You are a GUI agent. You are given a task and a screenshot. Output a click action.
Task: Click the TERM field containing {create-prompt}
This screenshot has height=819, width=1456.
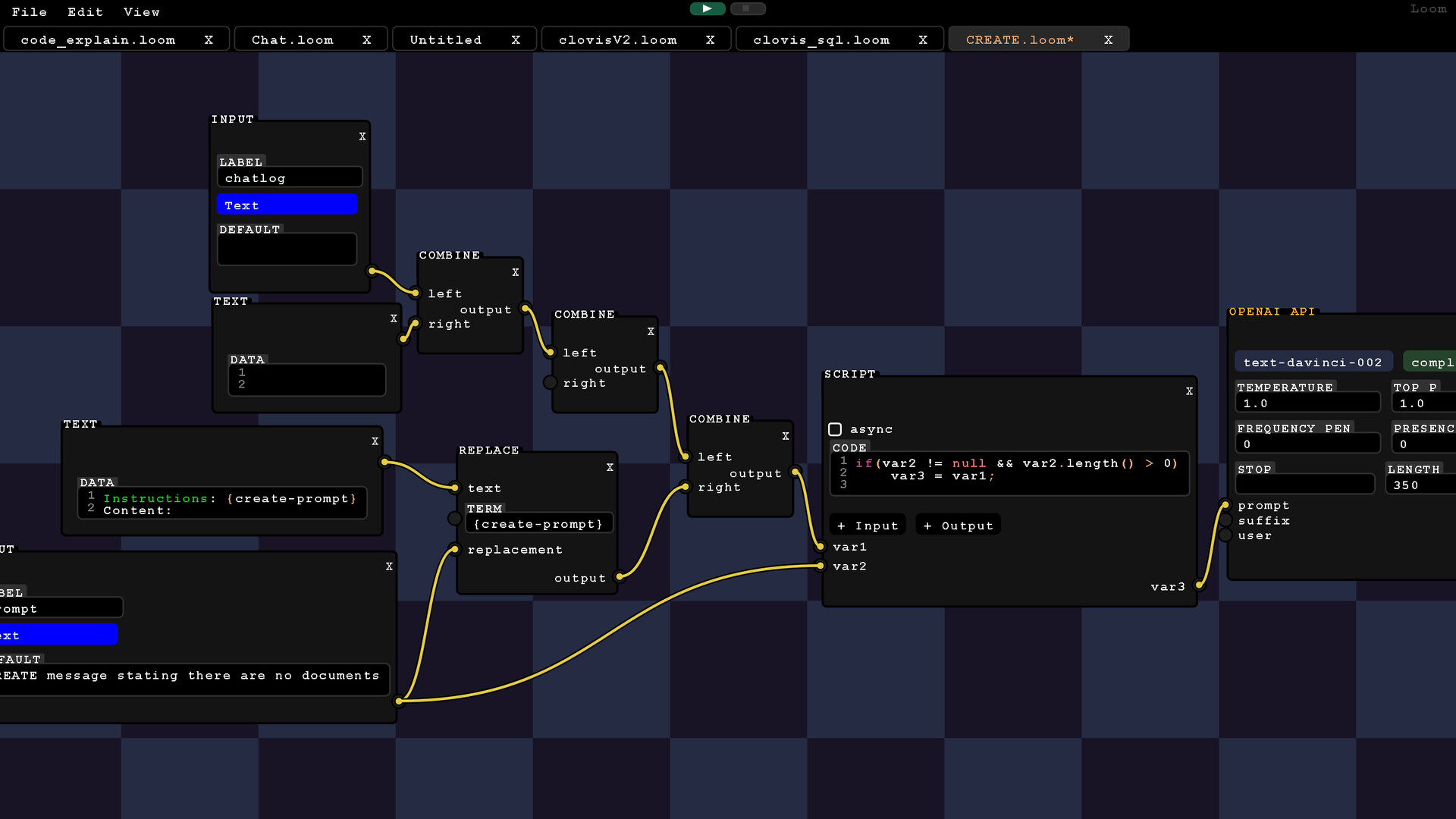(x=538, y=523)
